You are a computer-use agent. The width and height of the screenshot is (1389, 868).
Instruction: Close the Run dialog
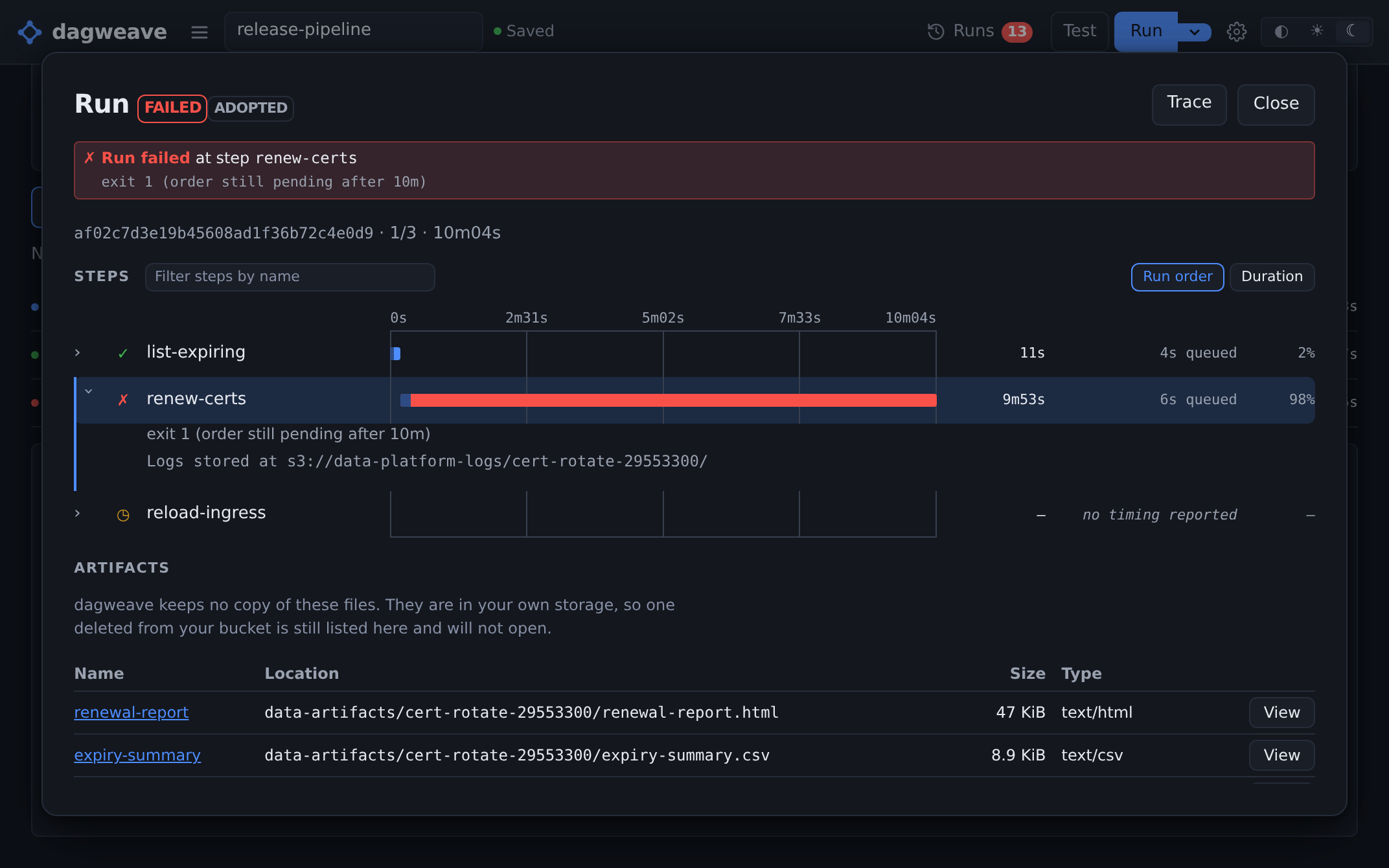point(1276,104)
